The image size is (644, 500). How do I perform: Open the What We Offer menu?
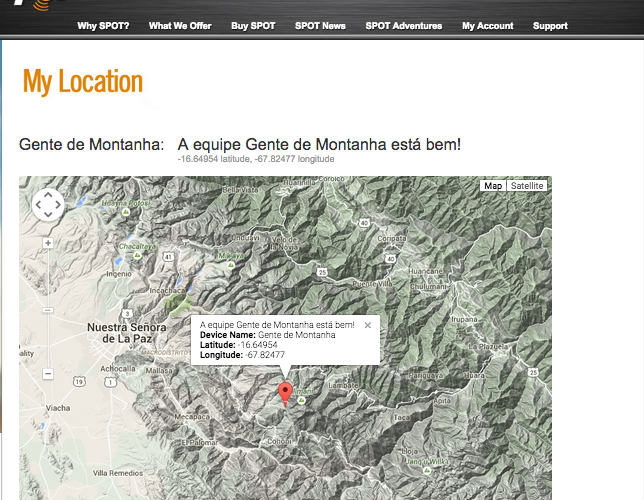tap(180, 26)
